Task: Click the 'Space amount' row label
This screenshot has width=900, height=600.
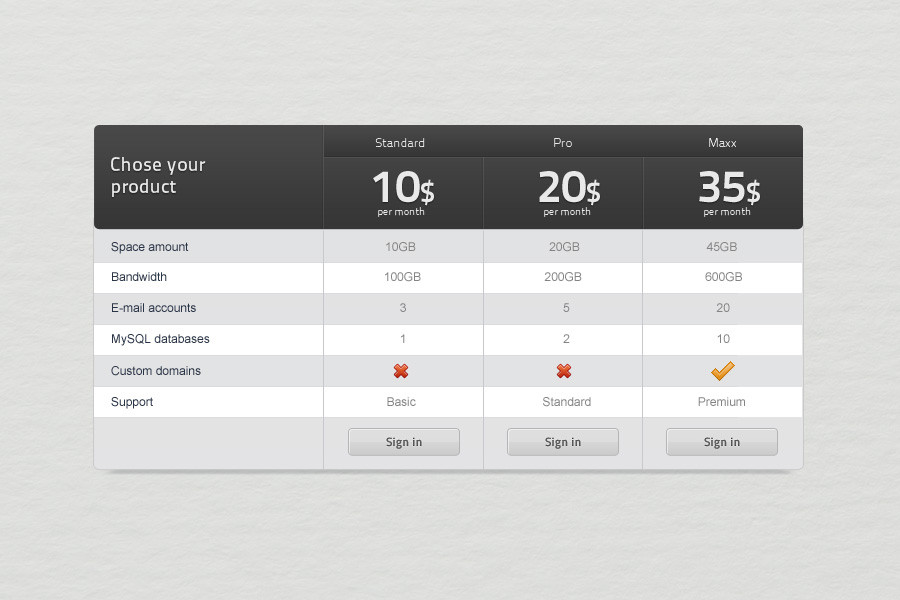Action: click(149, 247)
